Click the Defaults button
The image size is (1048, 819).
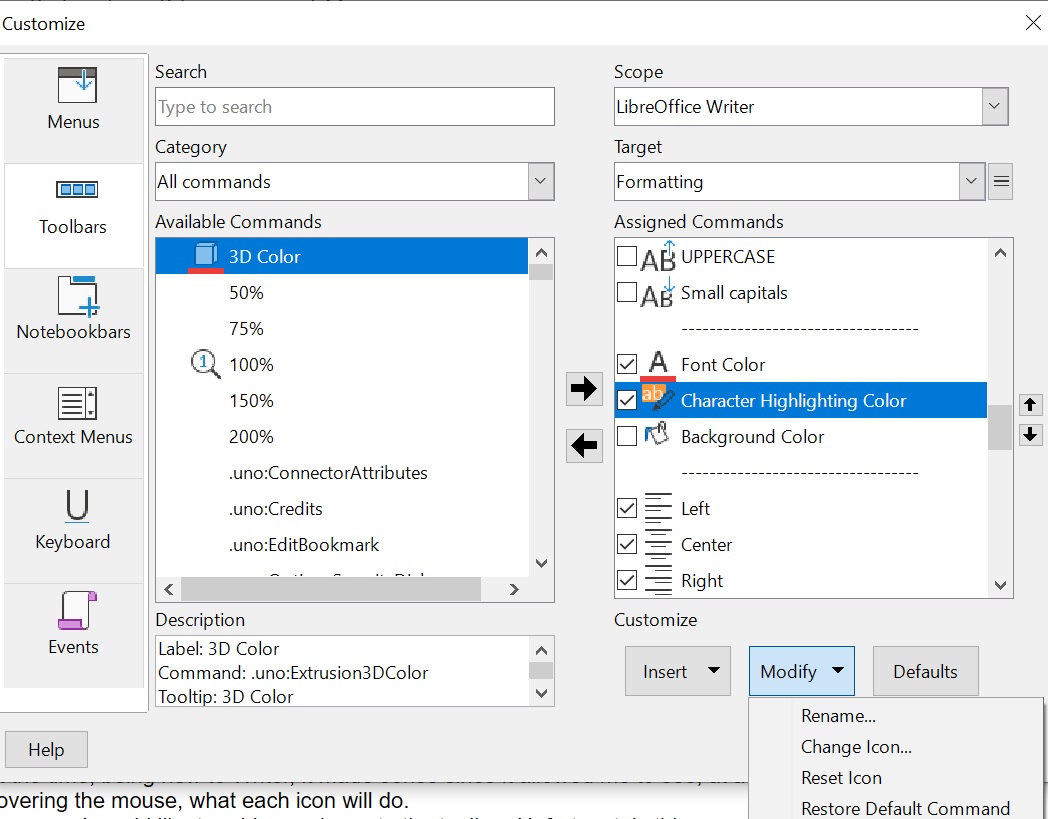tap(925, 671)
